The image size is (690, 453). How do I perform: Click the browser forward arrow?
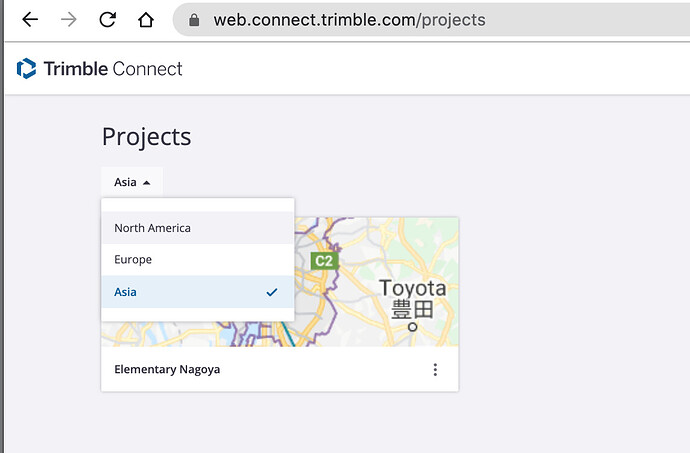coord(69,20)
